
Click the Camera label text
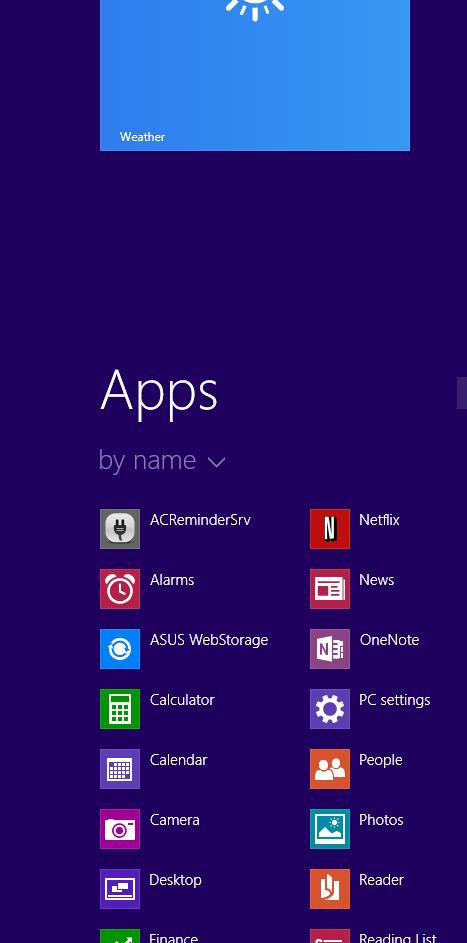[x=174, y=820]
